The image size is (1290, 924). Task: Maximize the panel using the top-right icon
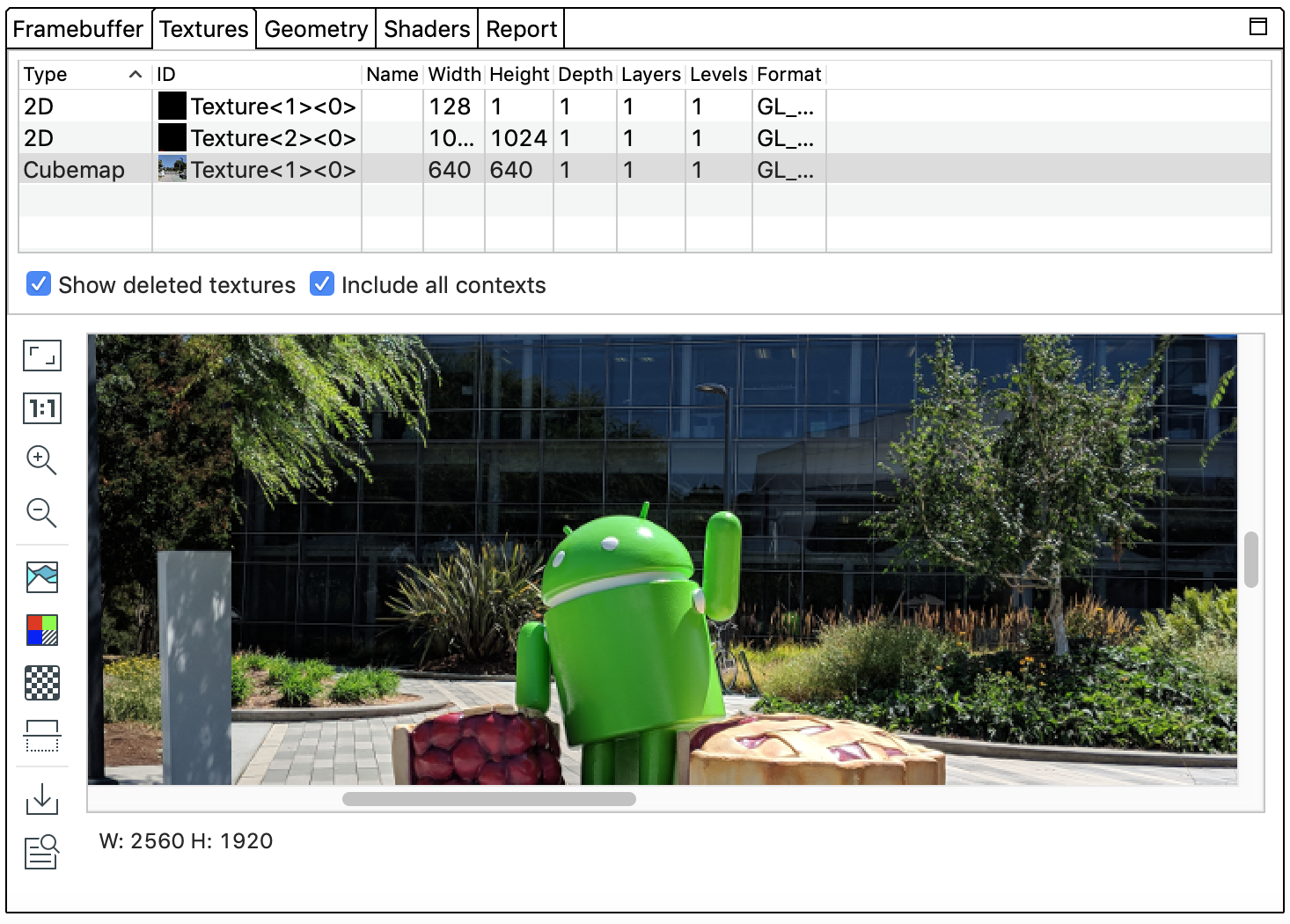tap(1258, 26)
